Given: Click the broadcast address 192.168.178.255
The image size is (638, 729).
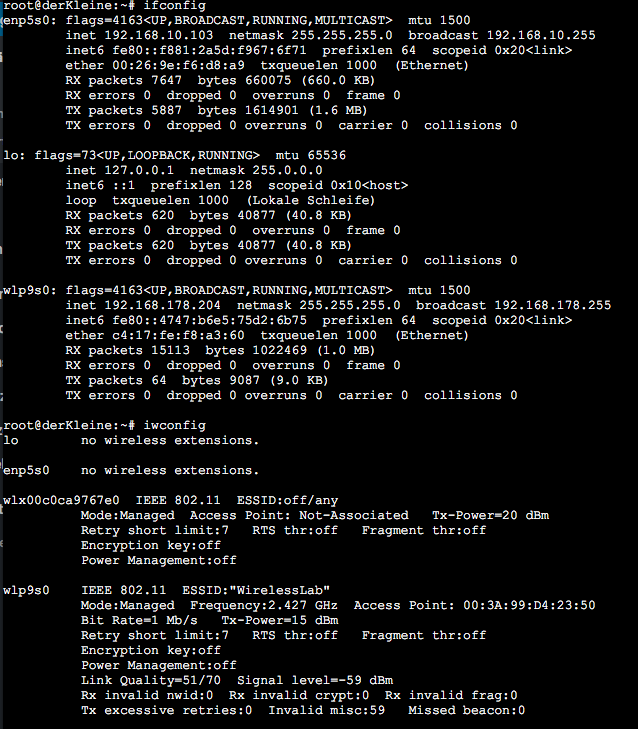Looking at the screenshot, I should coord(552,305).
